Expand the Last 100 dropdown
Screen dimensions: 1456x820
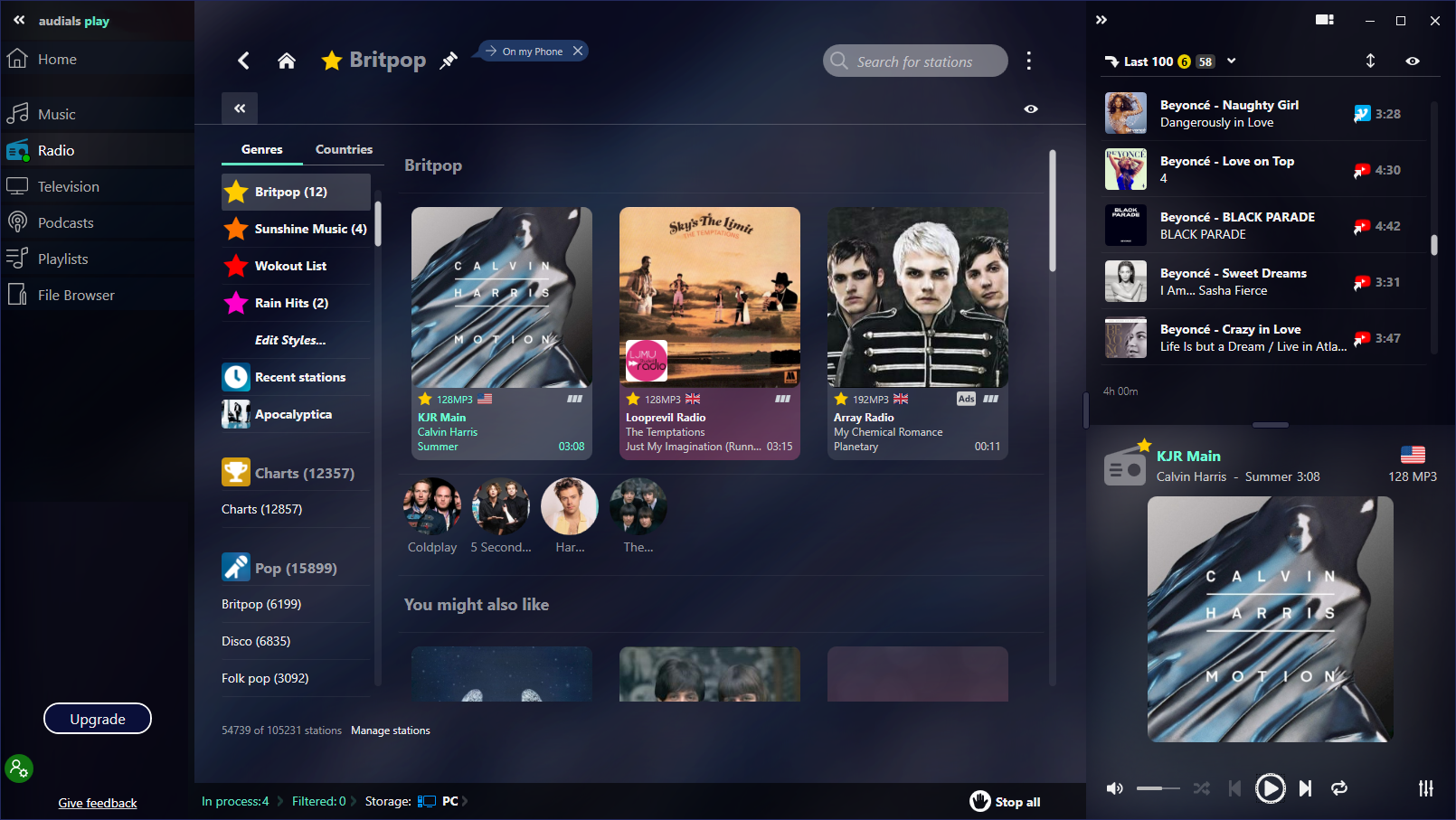coord(1231,61)
